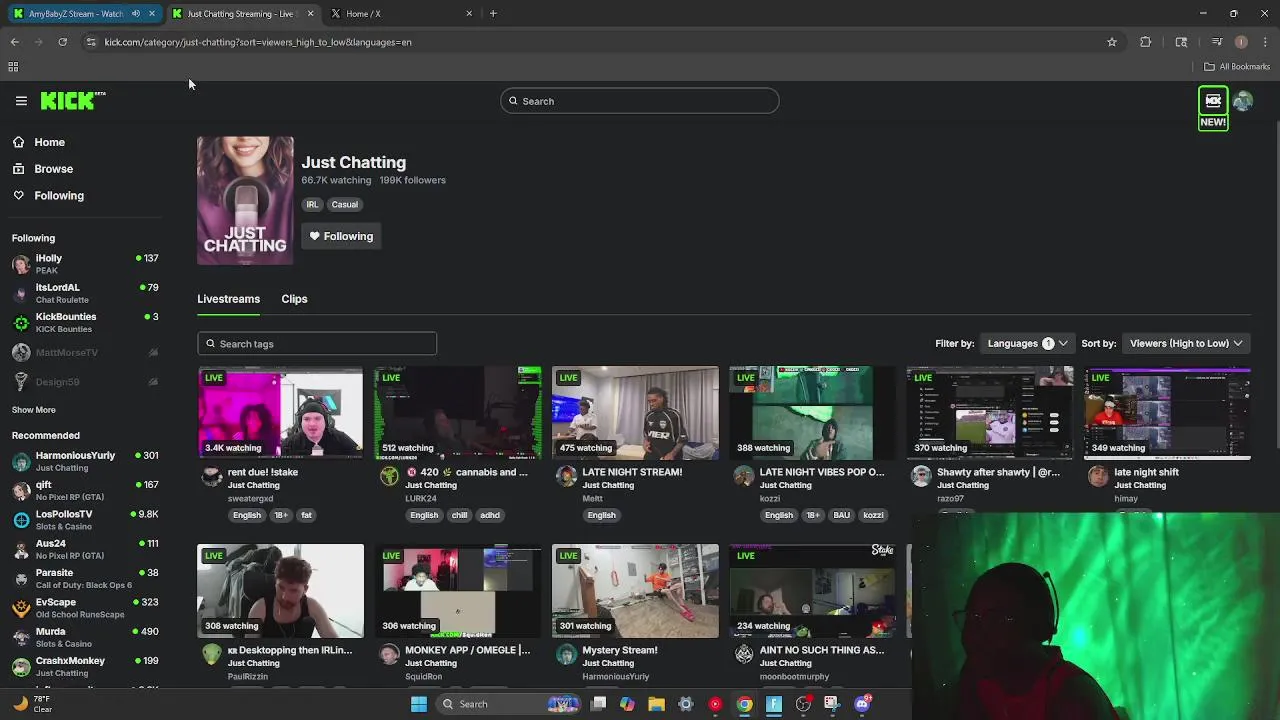Image resolution: width=1280 pixels, height=720 pixels.
Task: Go to Home in the Kick sidebar
Action: pyautogui.click(x=49, y=142)
